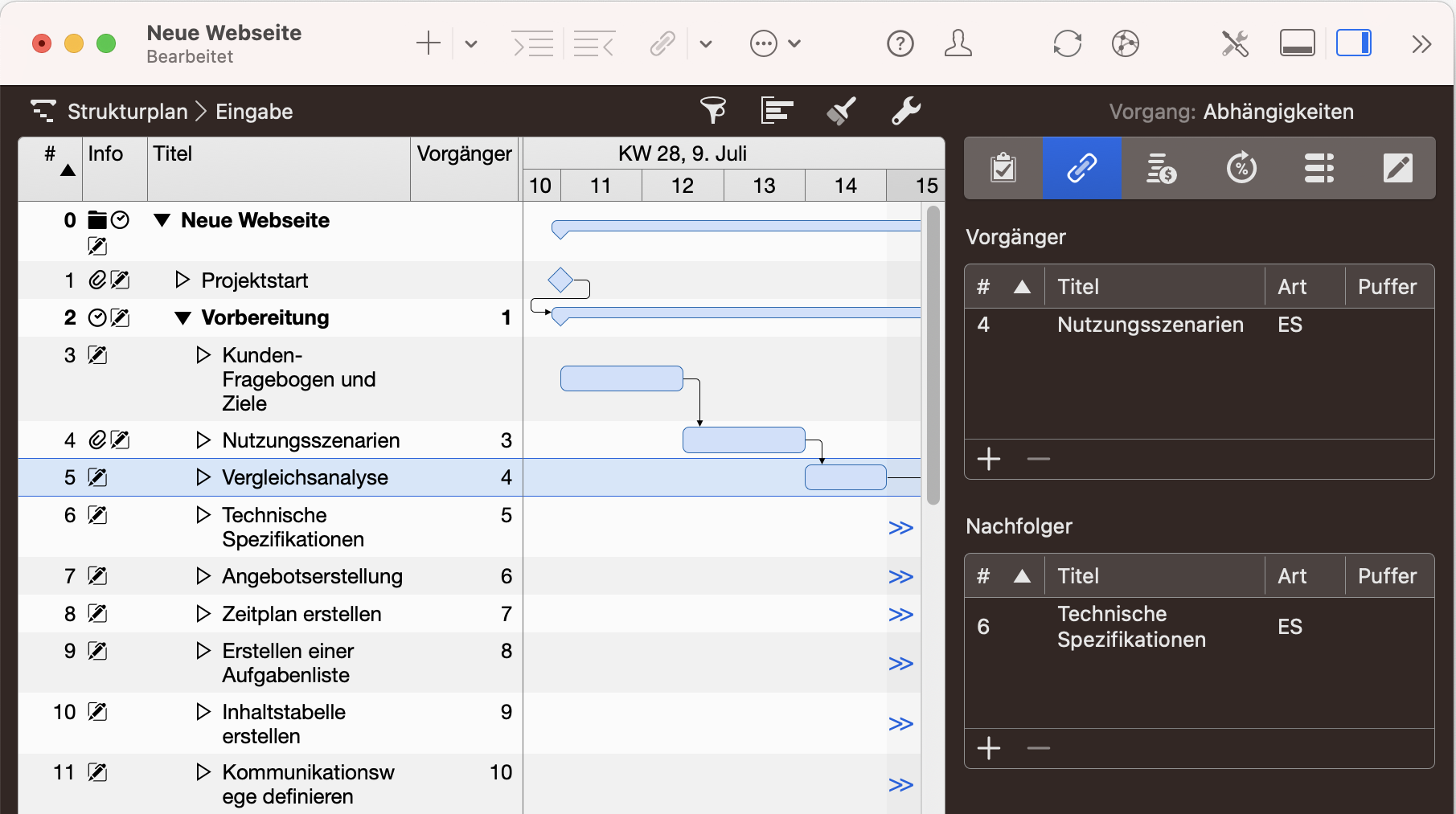Screen dimensions: 1456x814
Task: Open the progress percentage inspector tab
Action: (1241, 168)
